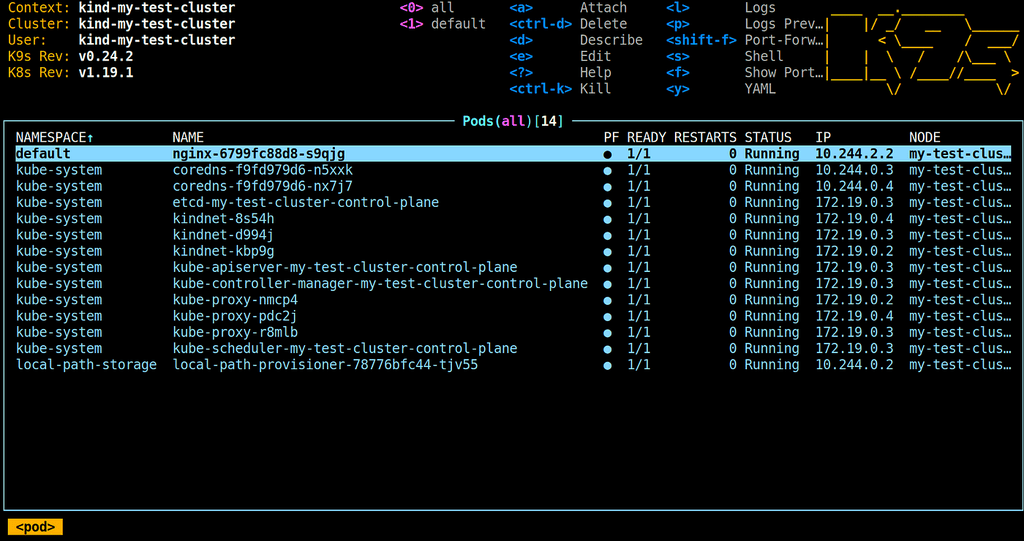Click IP 10.244.0.3 in the coredns-n5xxk row
1024x541 pixels.
coord(854,171)
